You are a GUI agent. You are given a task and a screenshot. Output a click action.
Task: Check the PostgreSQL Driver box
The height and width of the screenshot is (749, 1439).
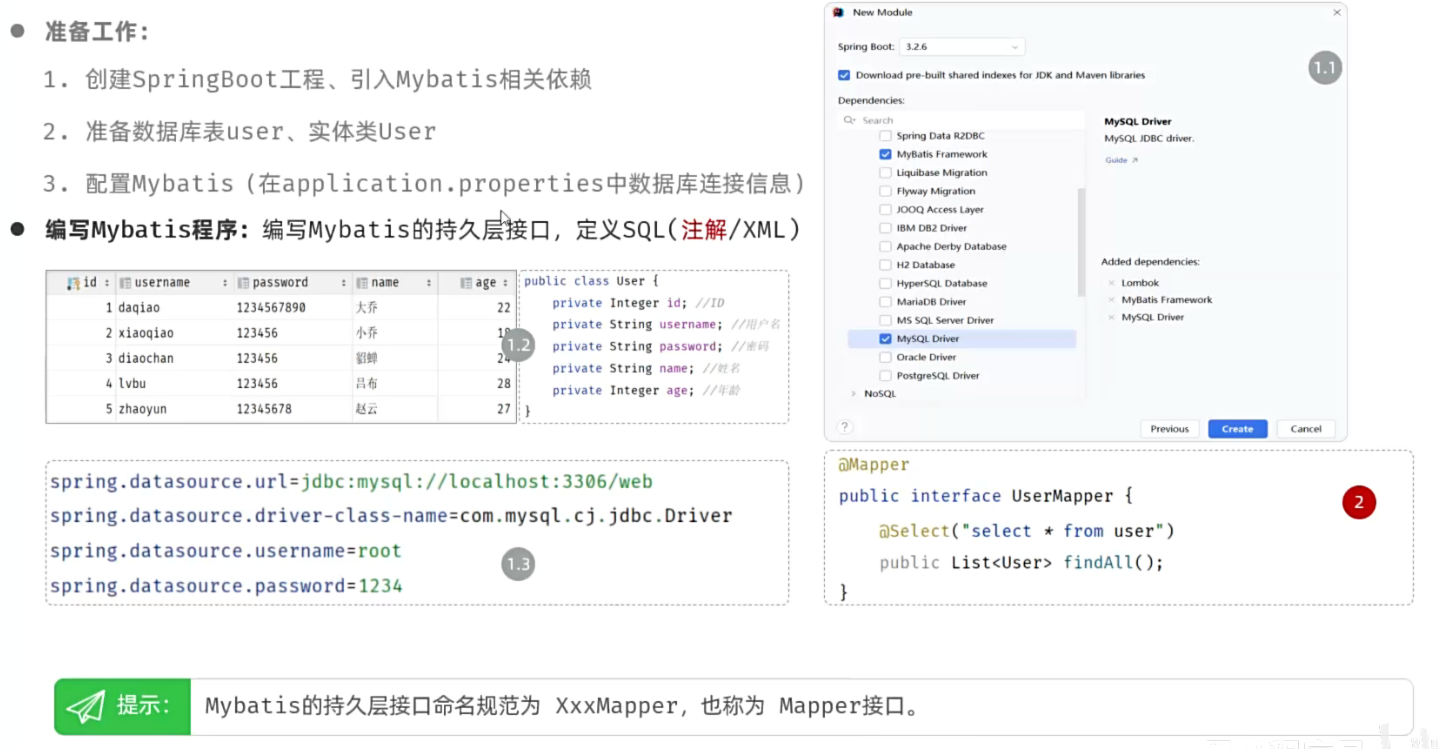[885, 376]
